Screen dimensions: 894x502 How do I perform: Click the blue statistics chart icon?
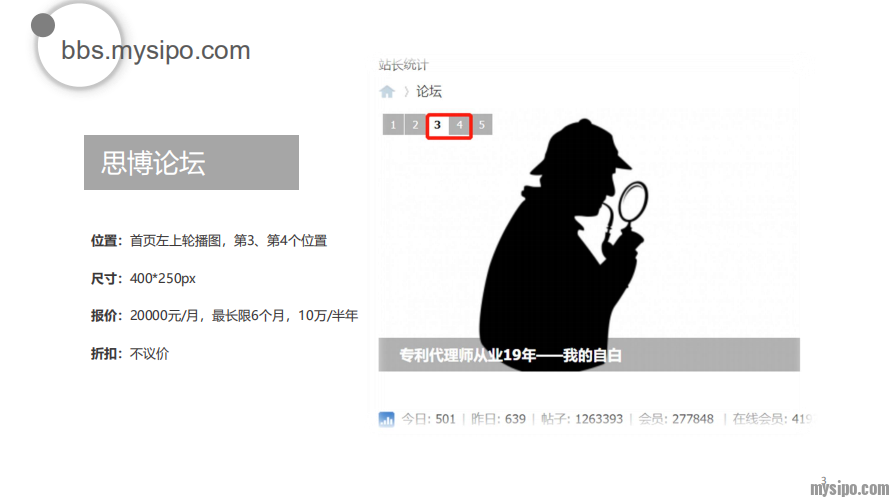point(386,419)
